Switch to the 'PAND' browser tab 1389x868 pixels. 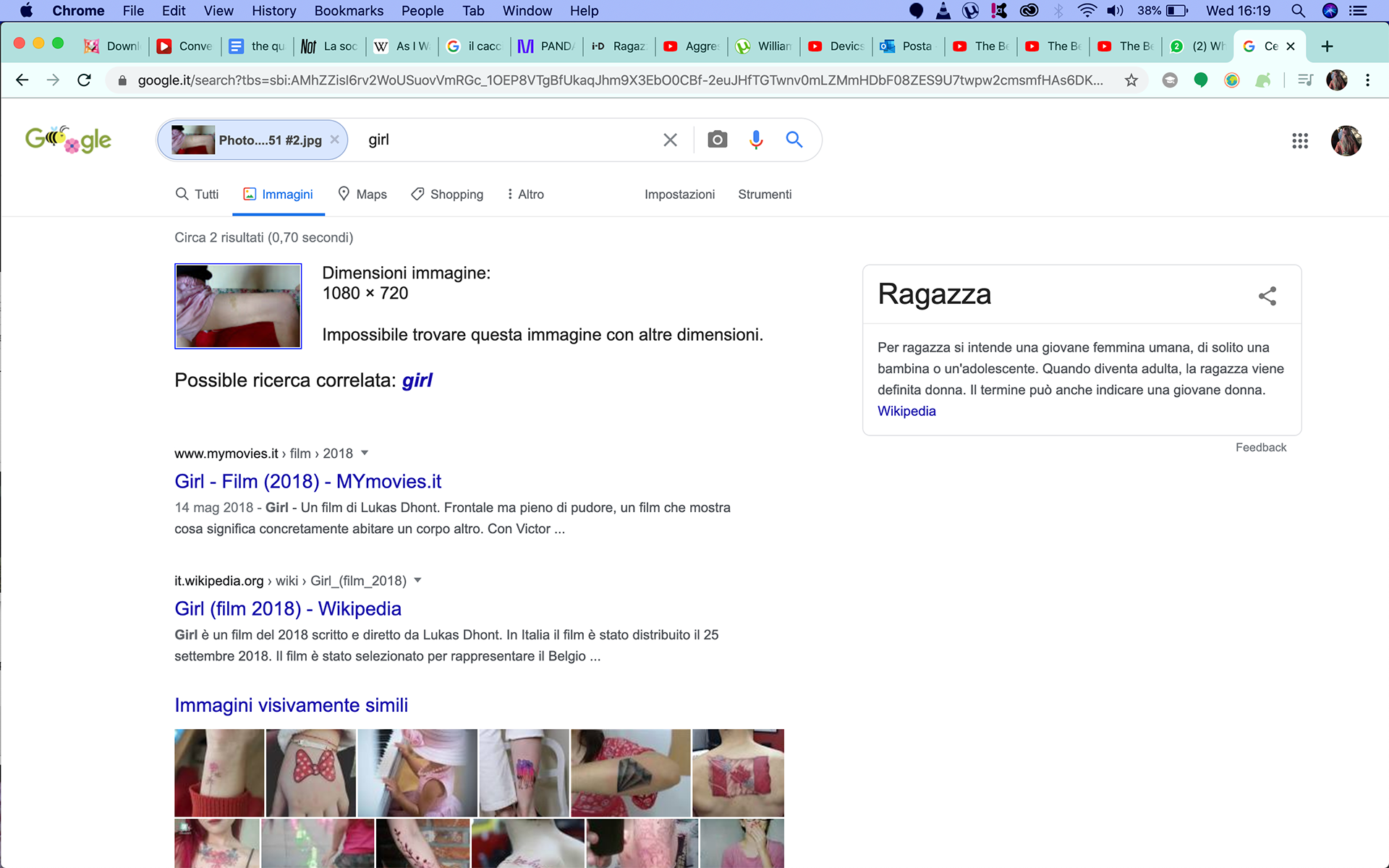[547, 46]
